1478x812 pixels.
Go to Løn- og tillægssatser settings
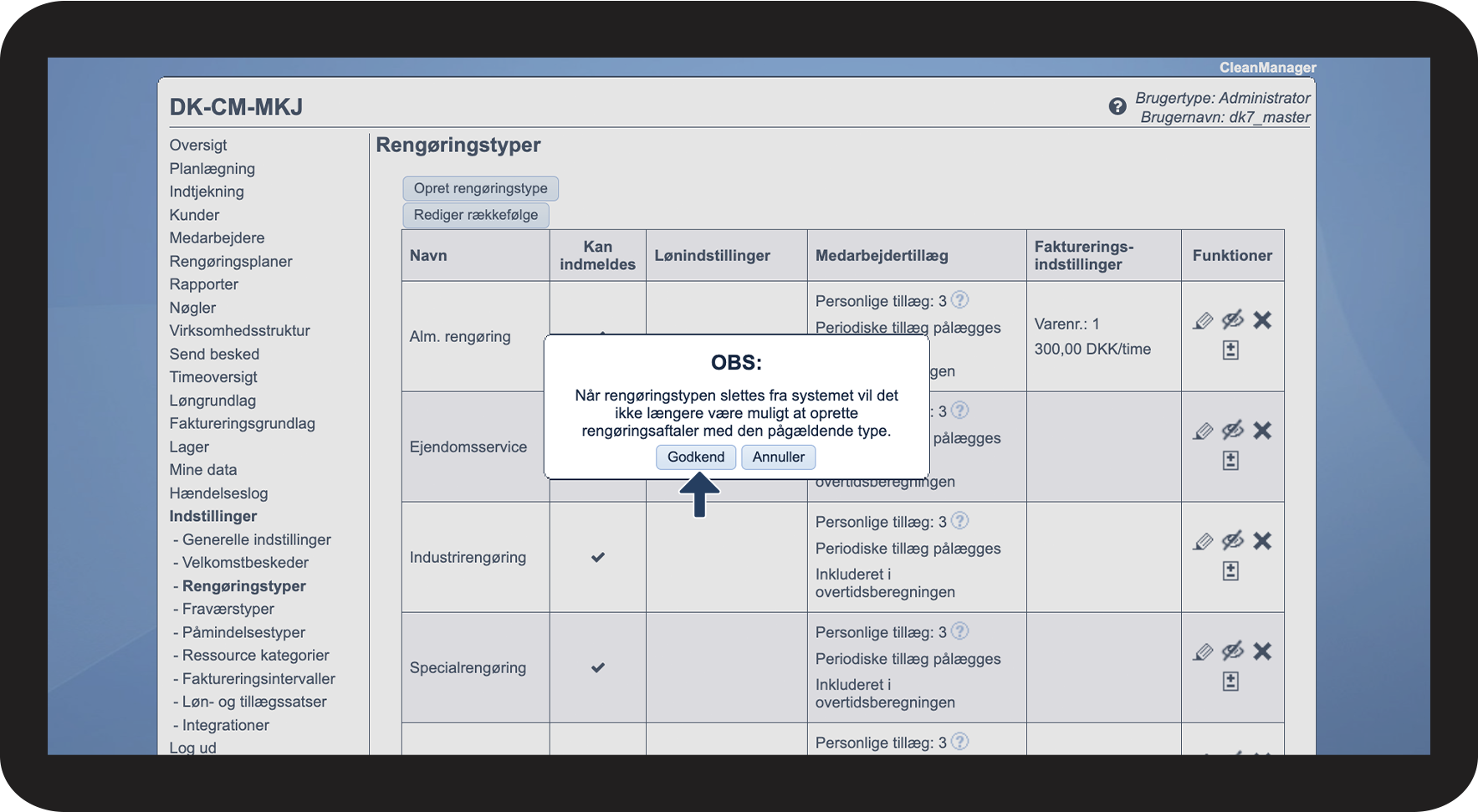(x=254, y=702)
